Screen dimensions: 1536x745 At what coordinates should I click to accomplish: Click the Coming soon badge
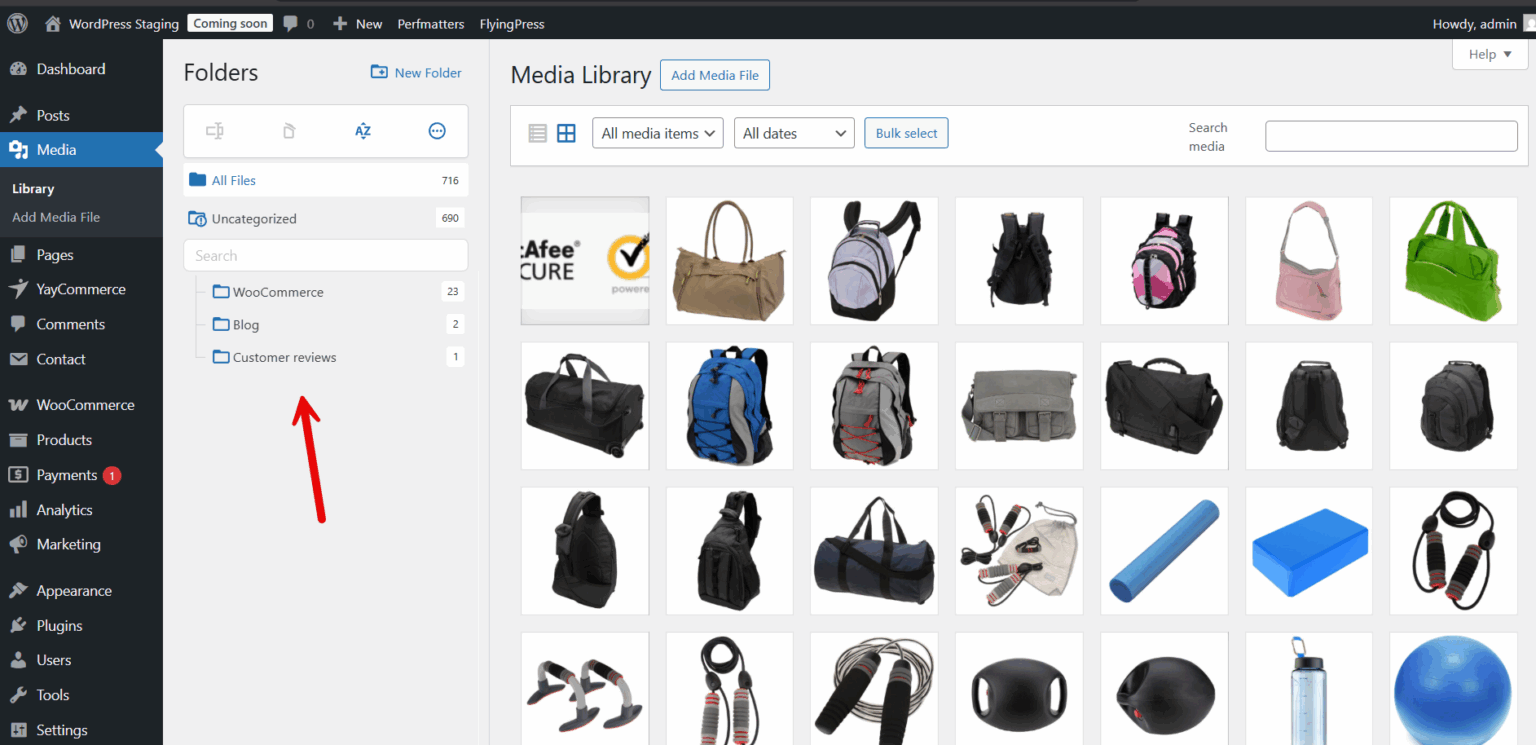tap(230, 23)
